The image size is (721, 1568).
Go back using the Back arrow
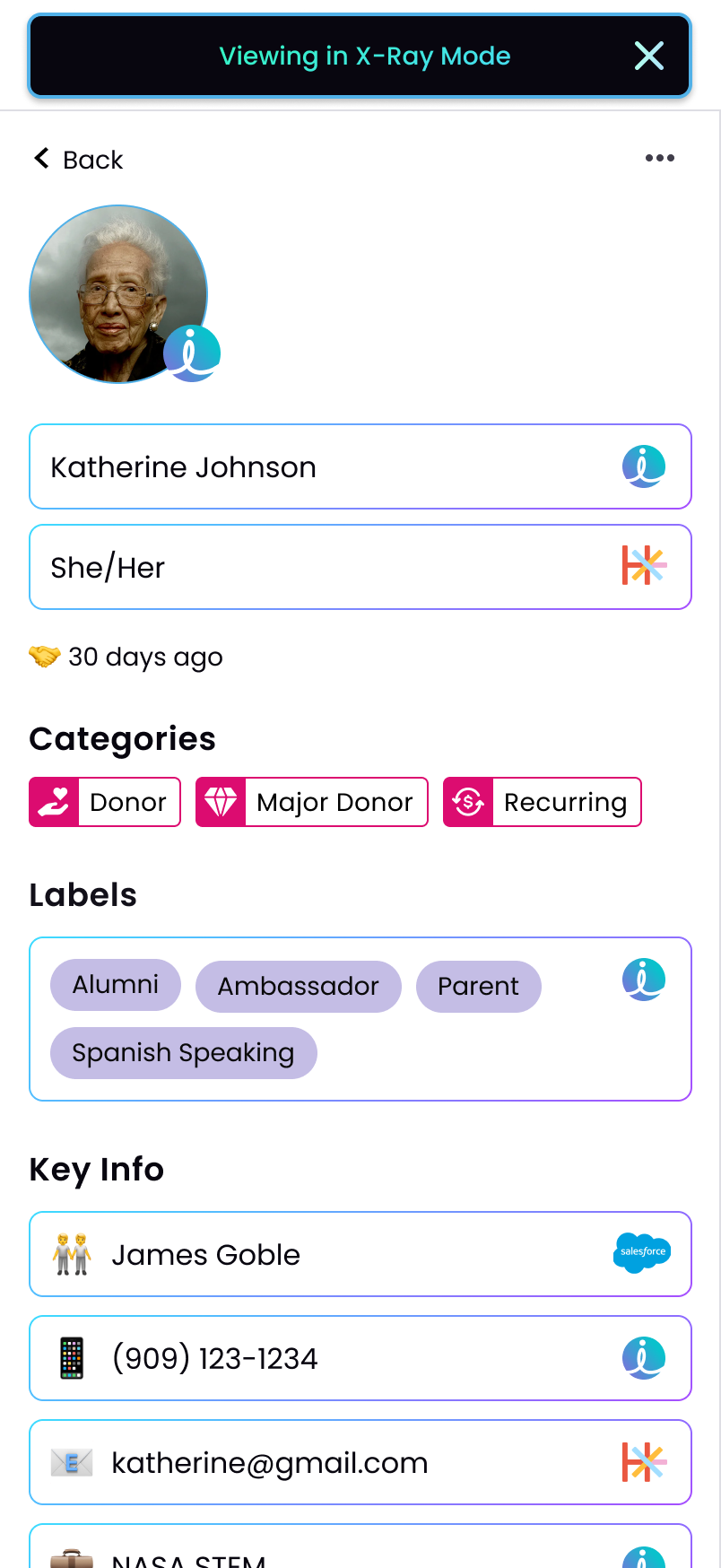[x=78, y=160]
